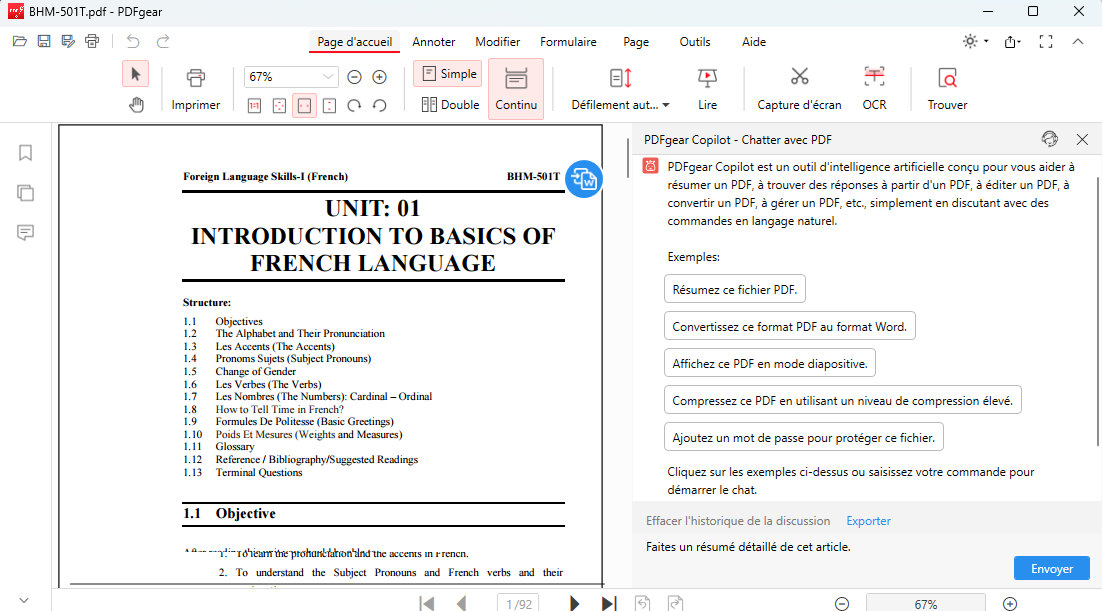Viewport: 1102px width, 611px height.
Task: Open the Trouver search tool
Action: [945, 87]
